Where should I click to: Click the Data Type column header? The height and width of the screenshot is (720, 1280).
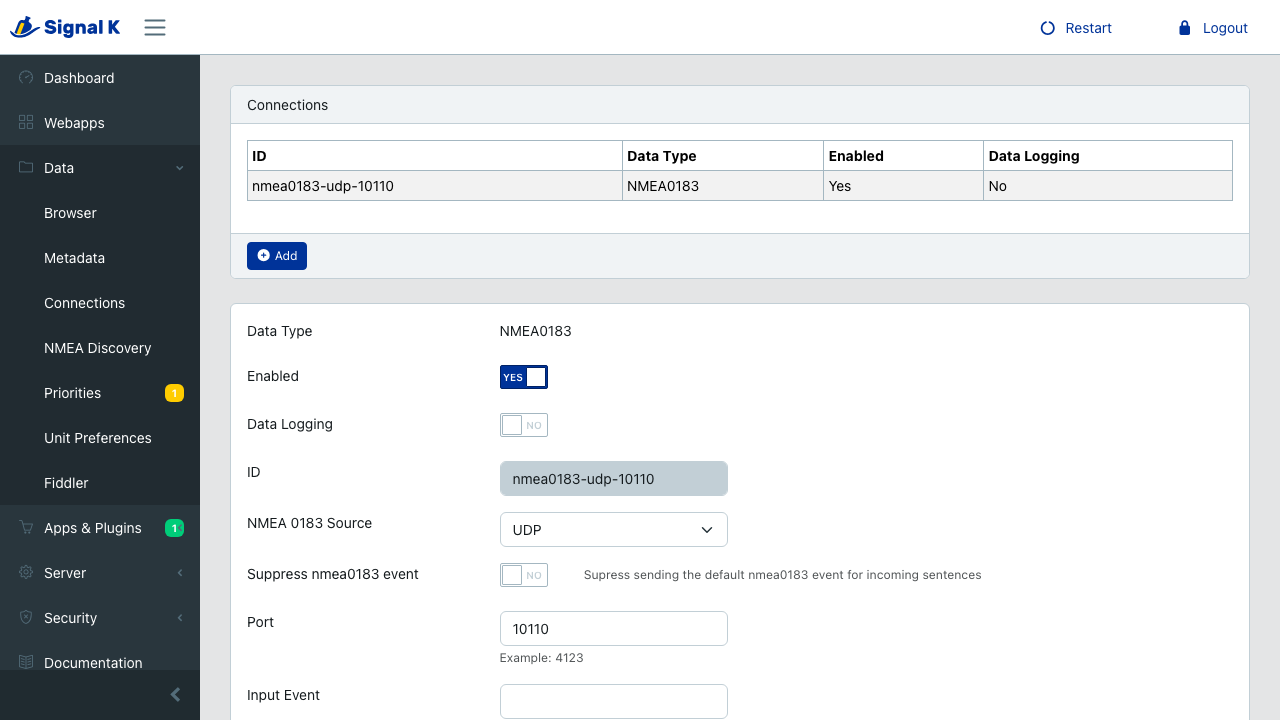tap(723, 156)
